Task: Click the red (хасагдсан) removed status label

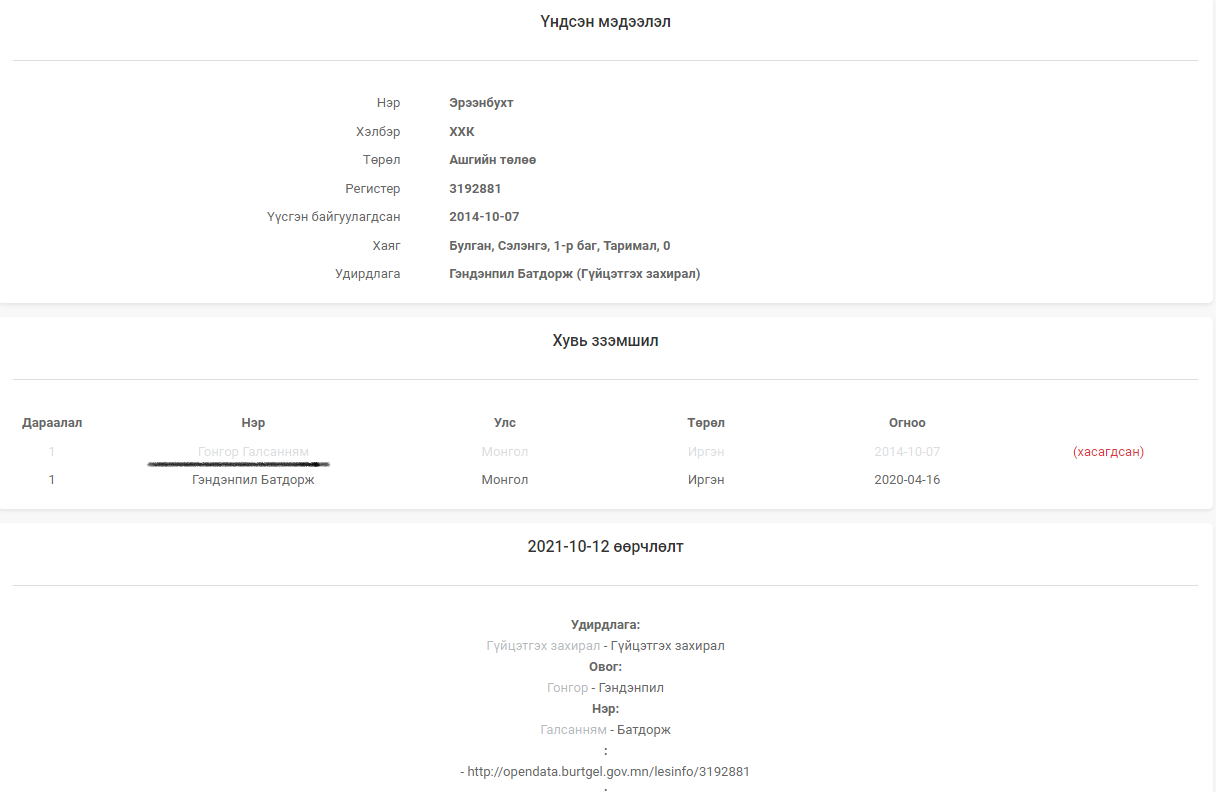Action: click(x=1108, y=452)
